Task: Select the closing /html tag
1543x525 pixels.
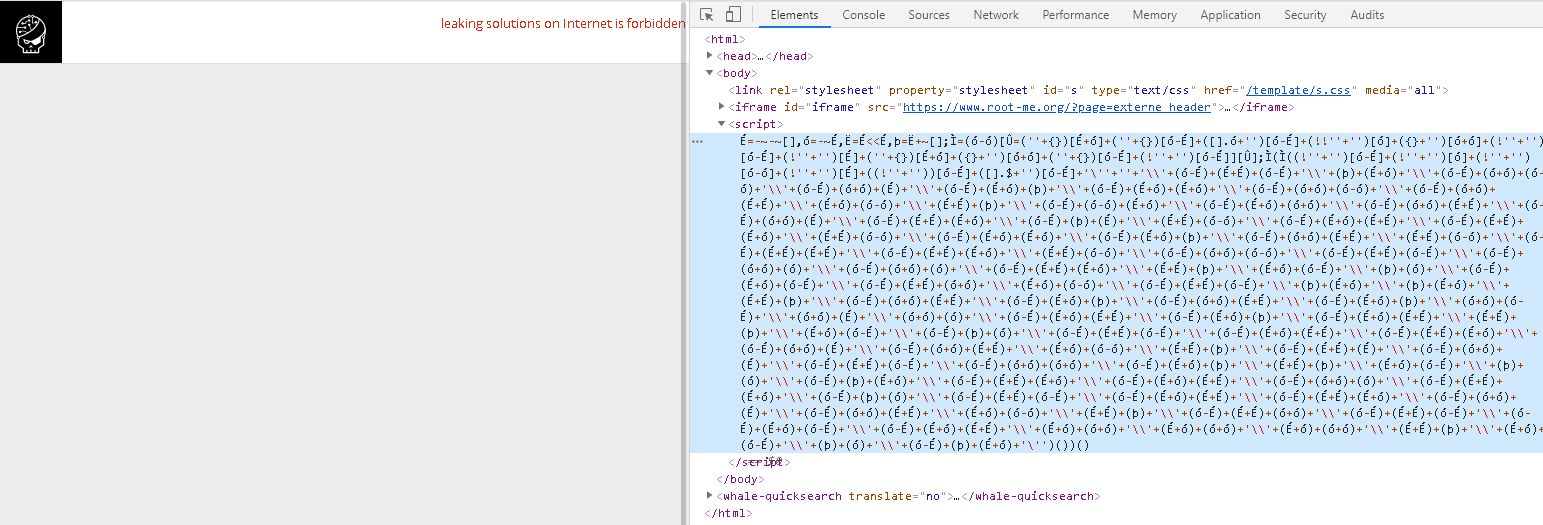Action: coord(728,513)
